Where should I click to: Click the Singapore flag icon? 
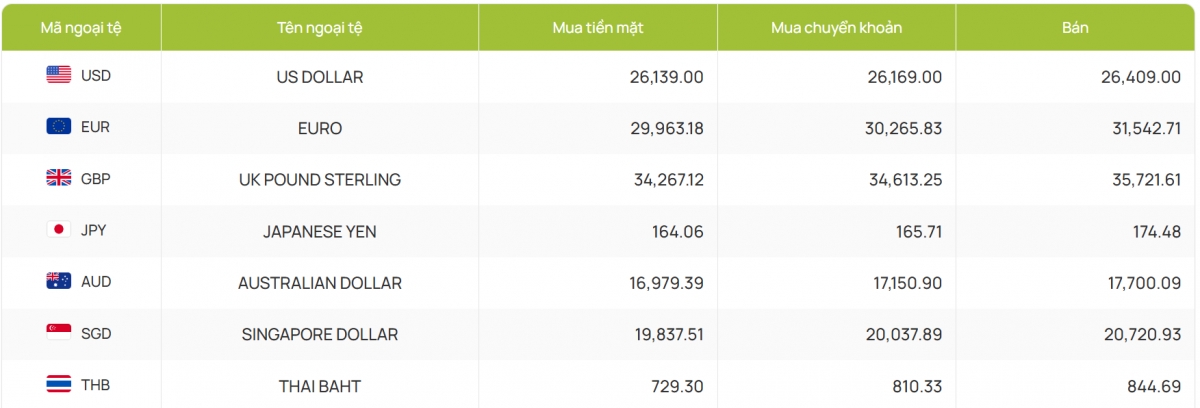pos(58,333)
